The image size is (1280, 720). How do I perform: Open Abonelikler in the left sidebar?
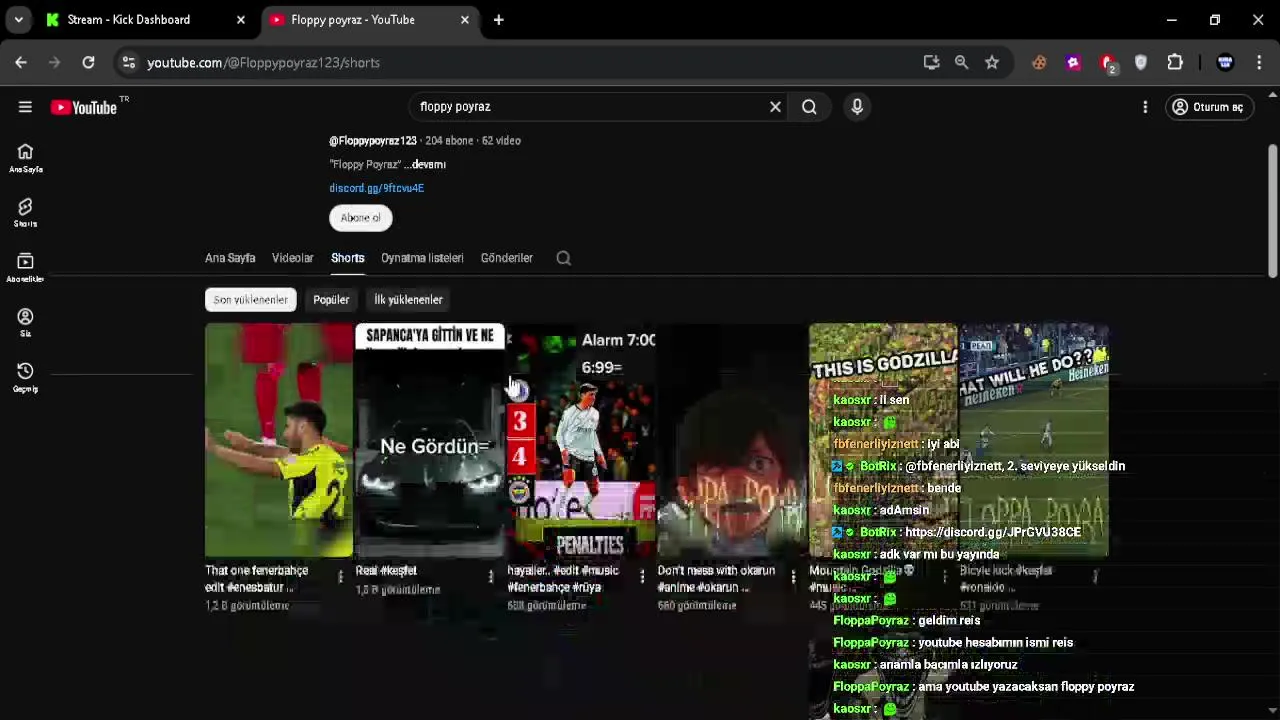pos(25,267)
